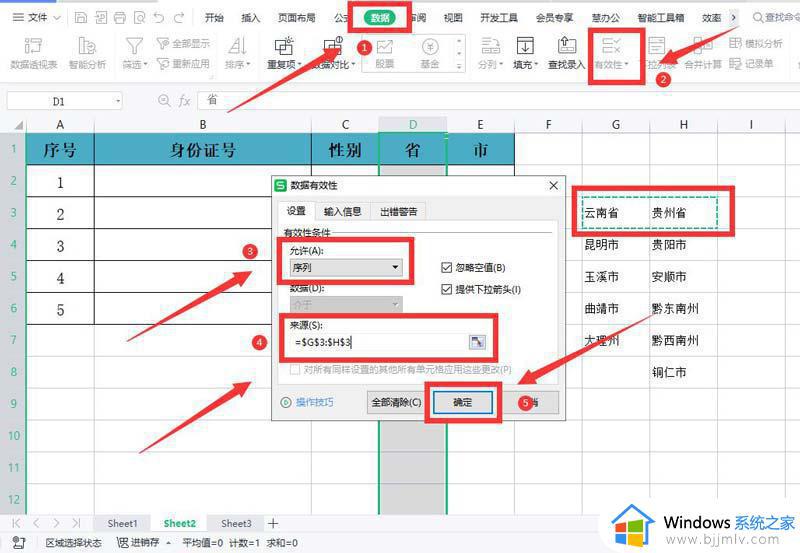Click 记录单 in the ribbon
800x553 pixels.
coord(751,64)
